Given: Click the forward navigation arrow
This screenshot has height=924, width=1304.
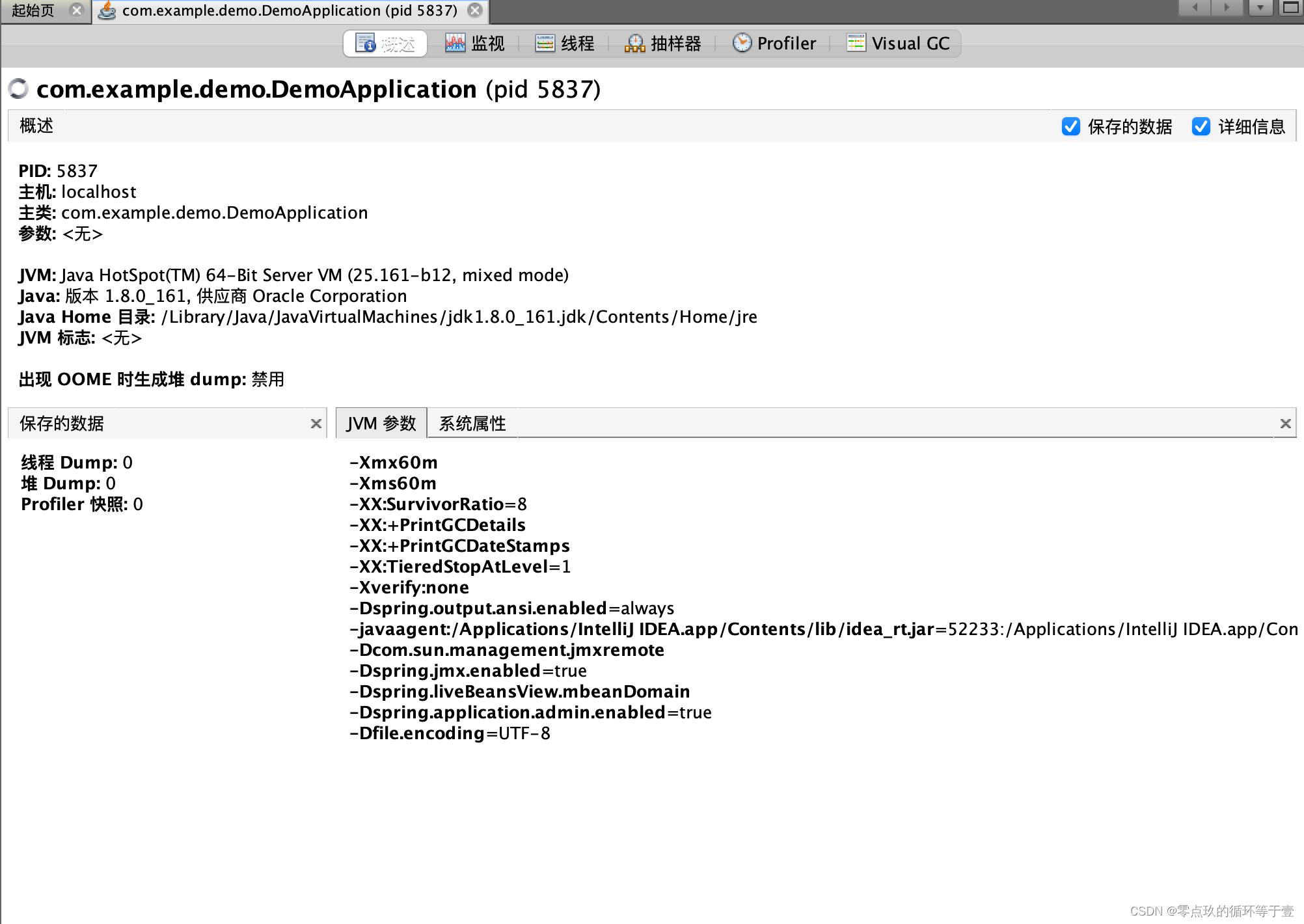Looking at the screenshot, I should click(1227, 8).
